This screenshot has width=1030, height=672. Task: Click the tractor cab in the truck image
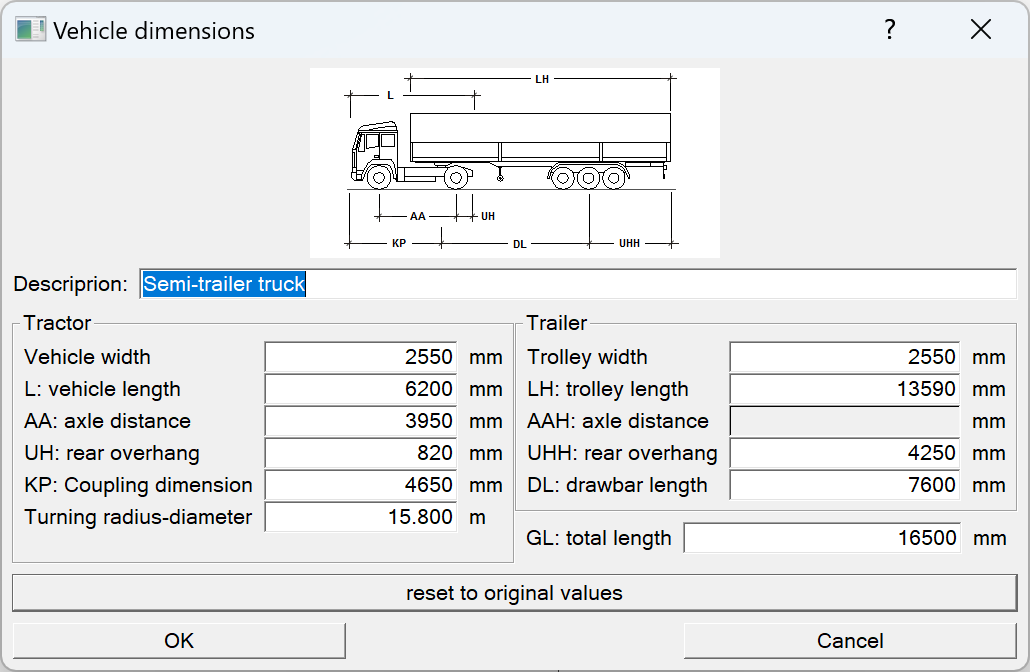coord(375,150)
